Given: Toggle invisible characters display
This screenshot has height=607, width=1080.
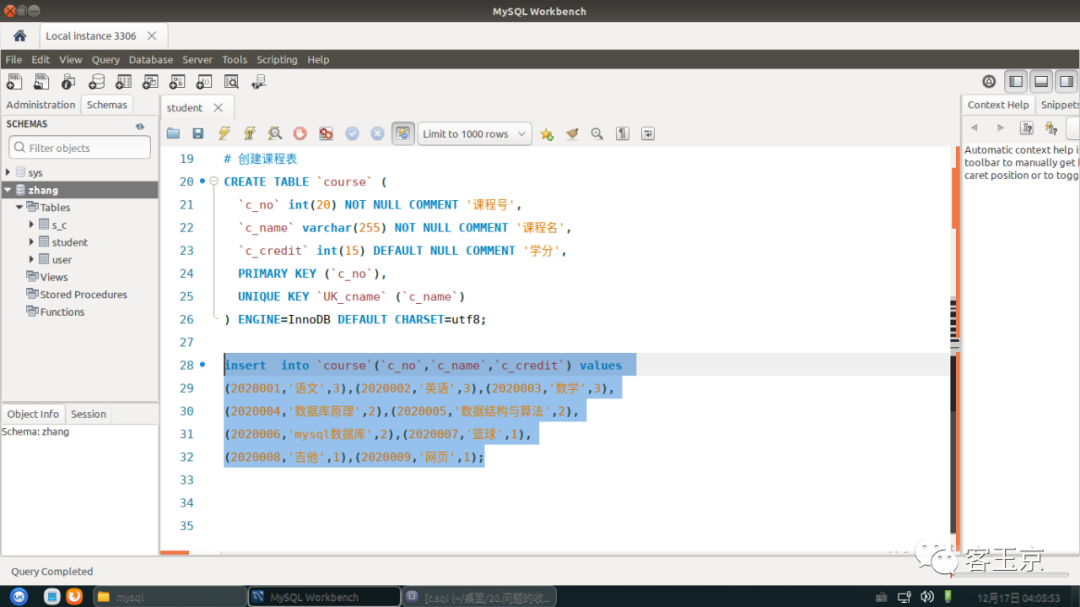Looking at the screenshot, I should click(x=623, y=134).
